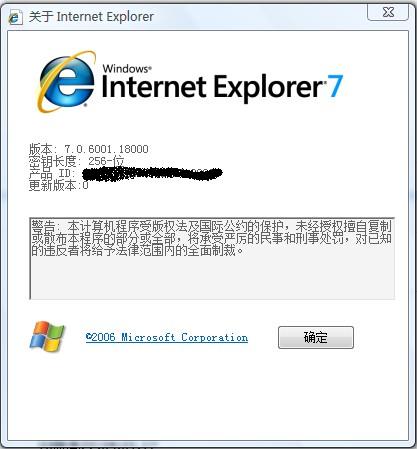417x449 pixels.
Task: Click the Windows flag logo
Action: point(47,336)
